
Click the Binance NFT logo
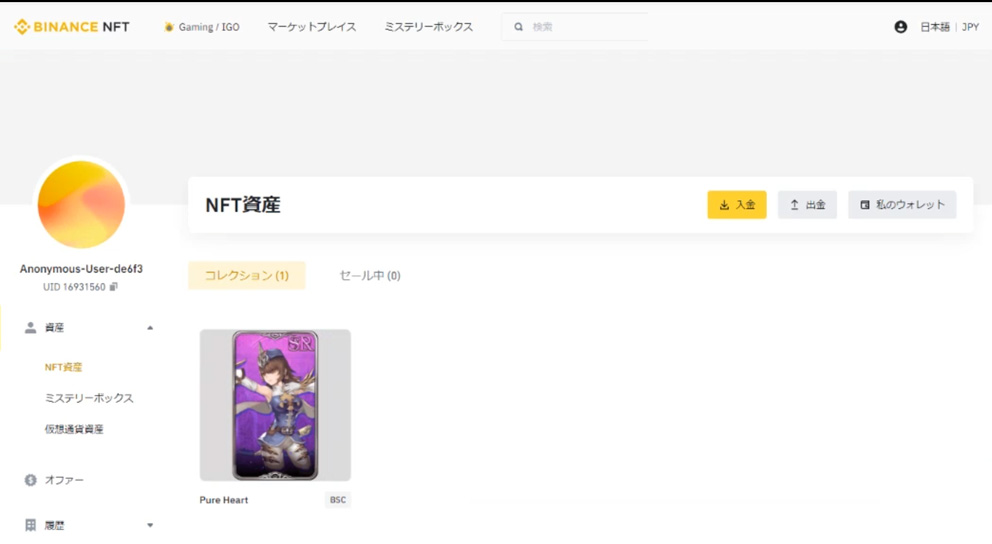[71, 27]
